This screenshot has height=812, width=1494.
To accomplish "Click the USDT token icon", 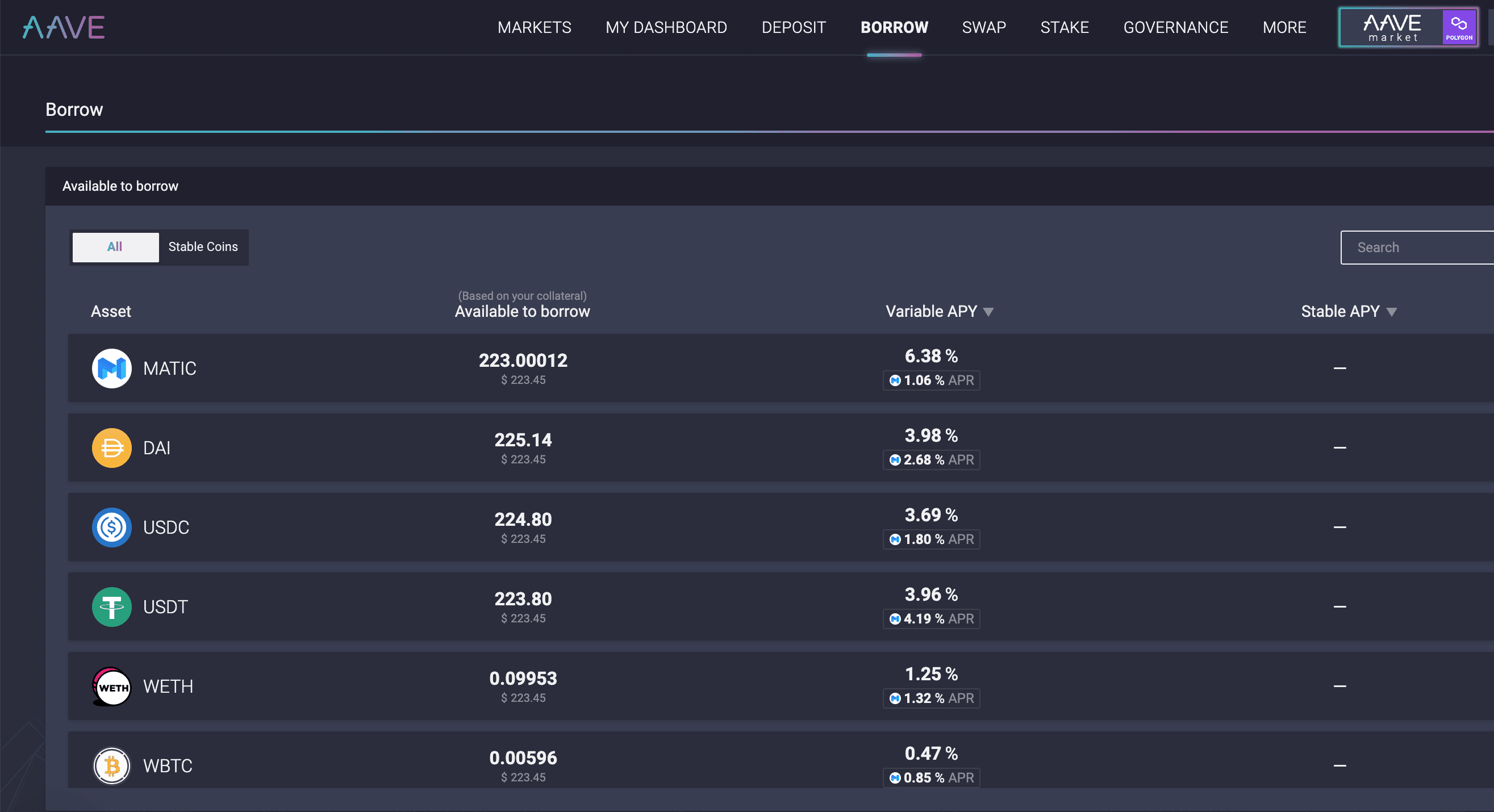I will click(111, 606).
